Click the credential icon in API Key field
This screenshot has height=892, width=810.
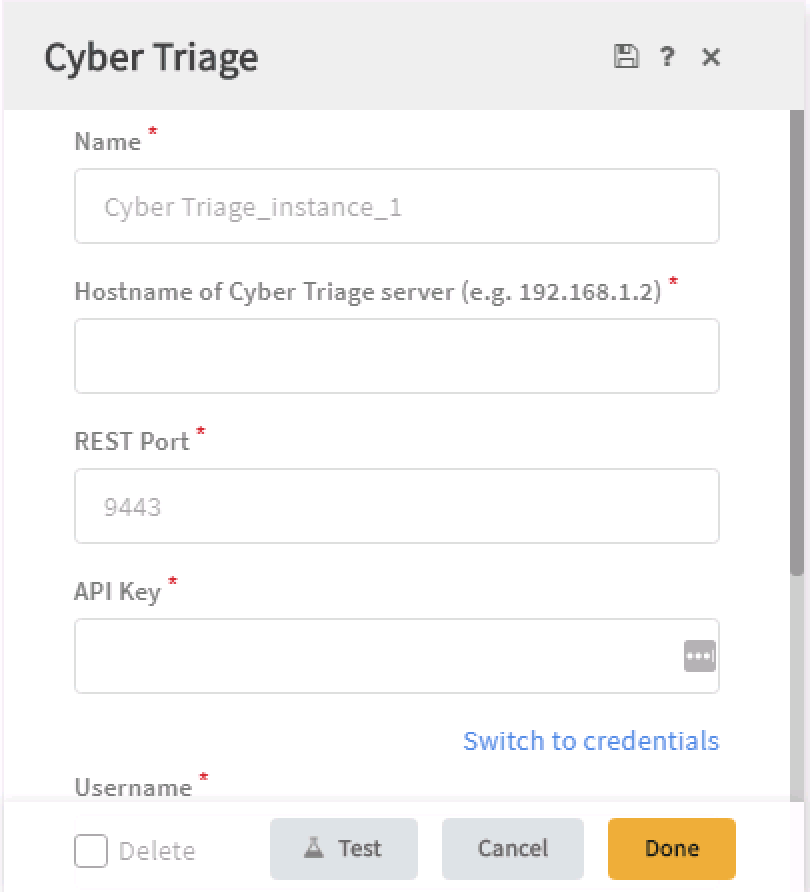[700, 656]
